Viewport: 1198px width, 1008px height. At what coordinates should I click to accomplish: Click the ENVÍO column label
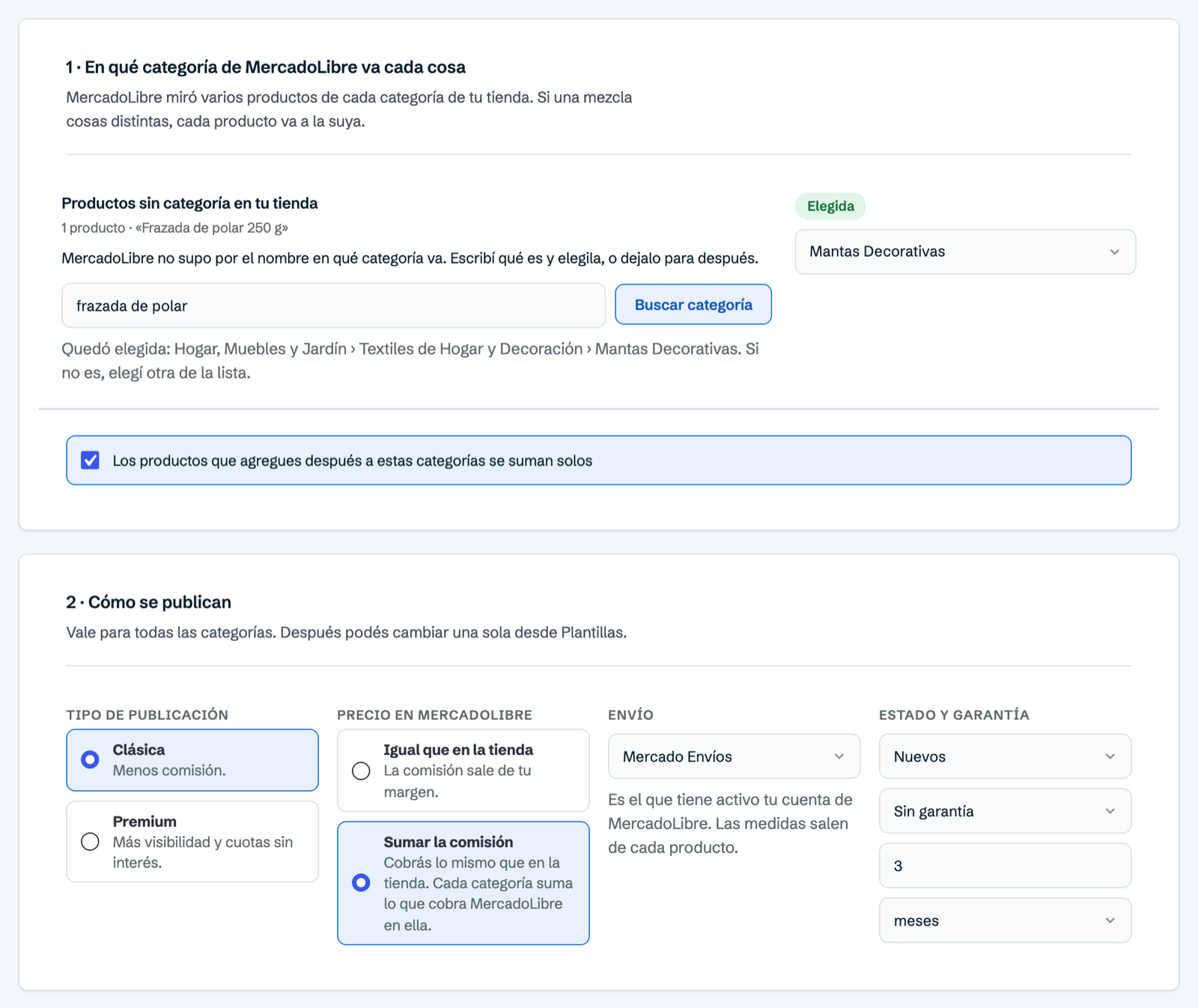point(630,714)
